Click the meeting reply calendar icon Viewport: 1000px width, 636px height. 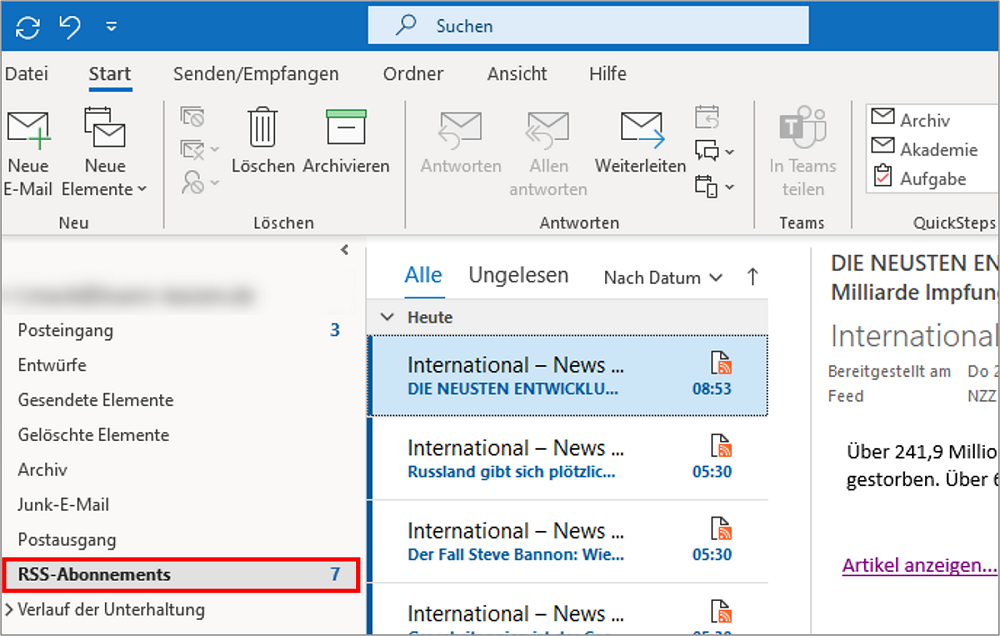[707, 117]
